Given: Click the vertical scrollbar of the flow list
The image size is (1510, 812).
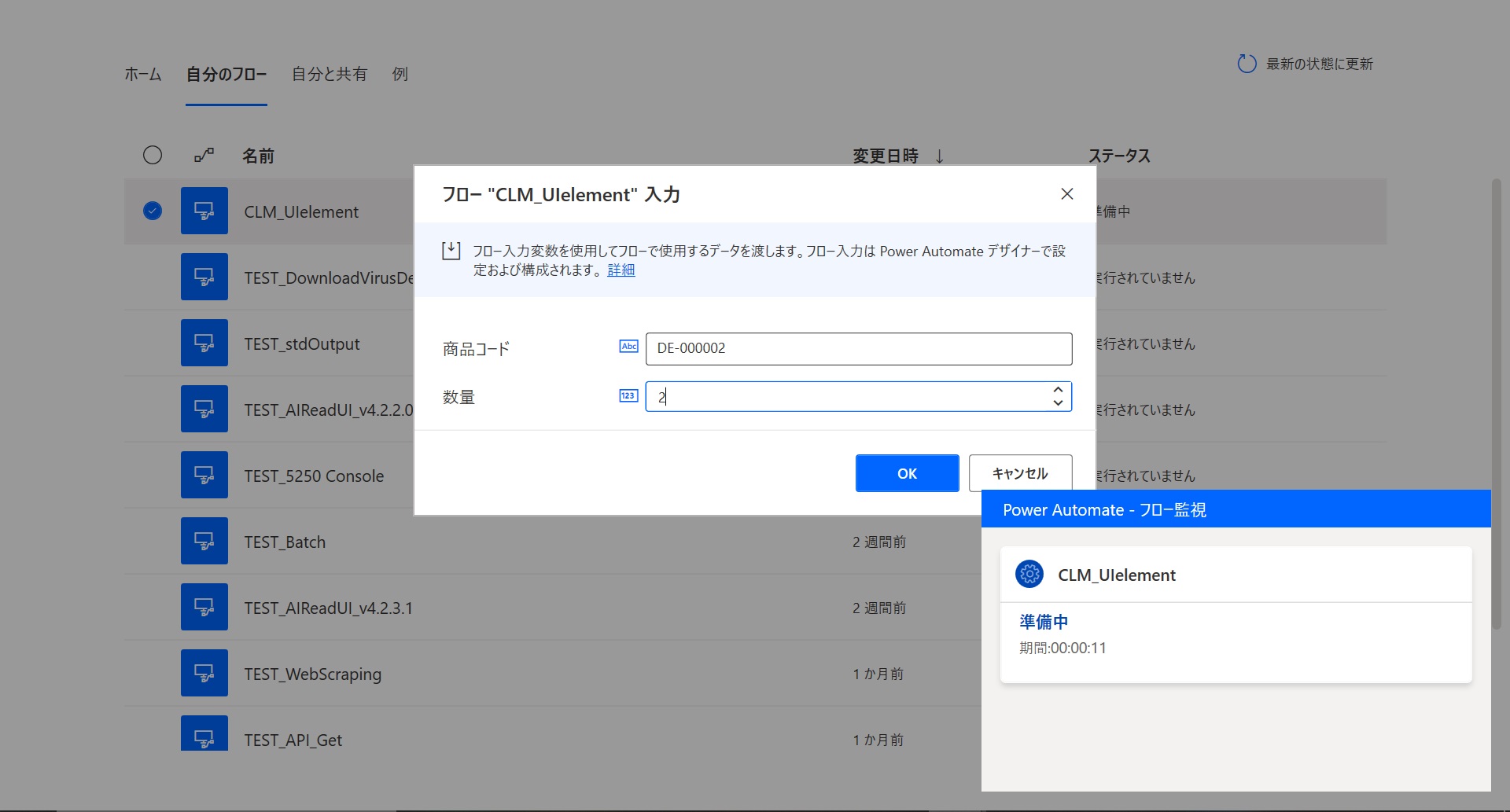Looking at the screenshot, I should (x=1497, y=404).
